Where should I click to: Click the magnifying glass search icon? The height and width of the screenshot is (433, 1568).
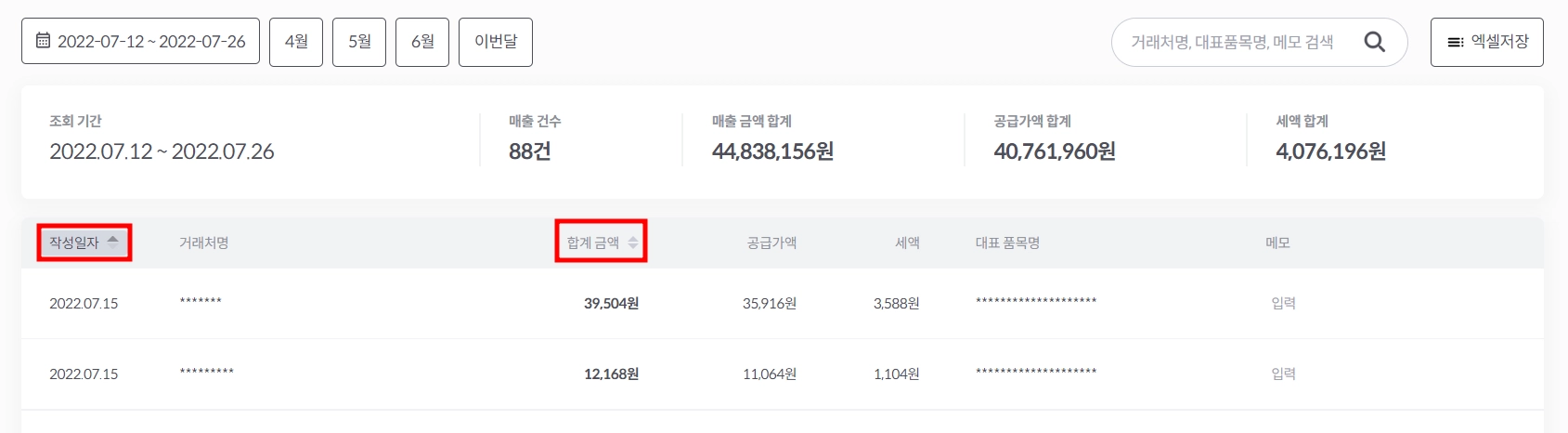click(x=1374, y=42)
